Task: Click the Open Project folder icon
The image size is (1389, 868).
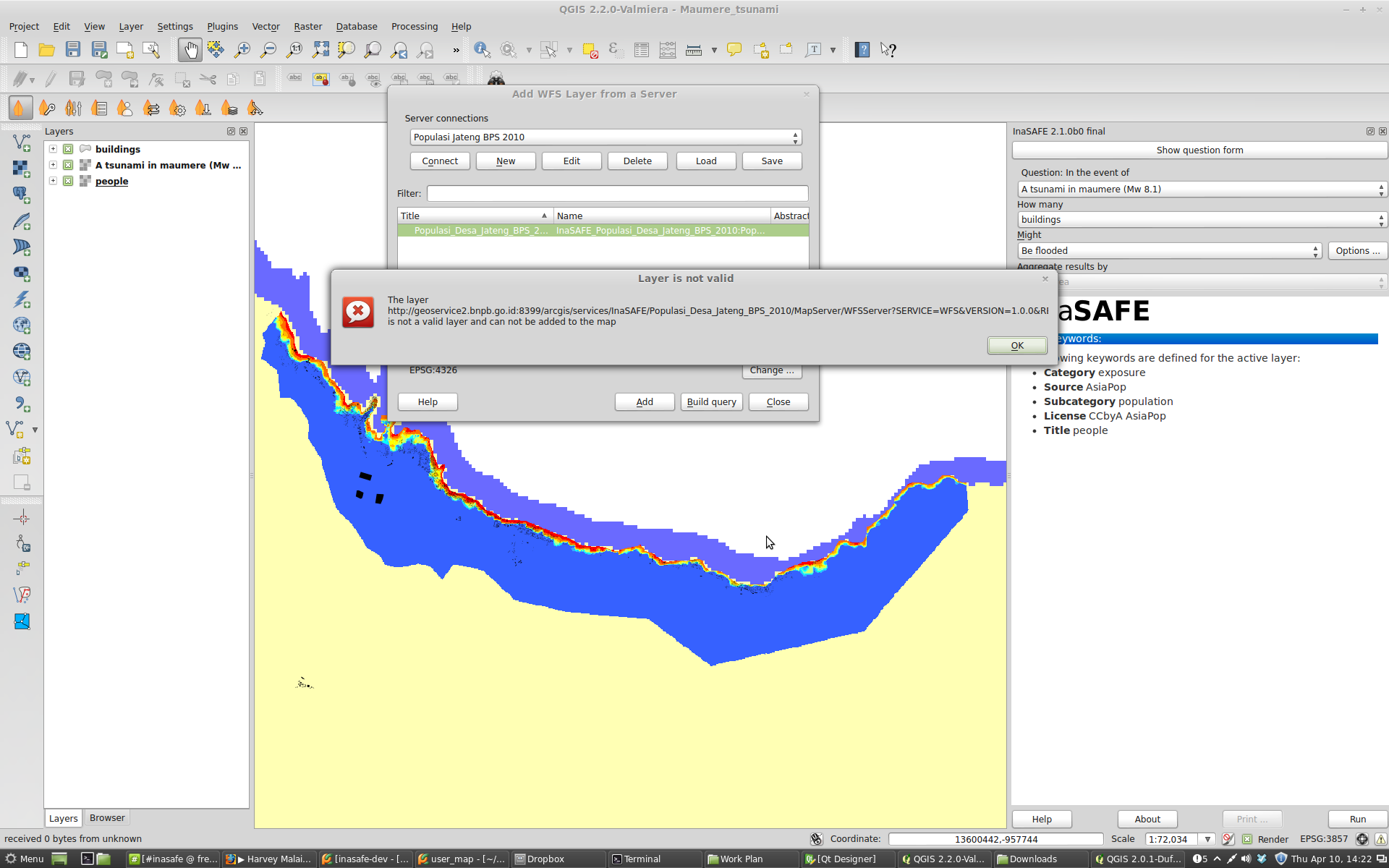Action: tap(46, 50)
